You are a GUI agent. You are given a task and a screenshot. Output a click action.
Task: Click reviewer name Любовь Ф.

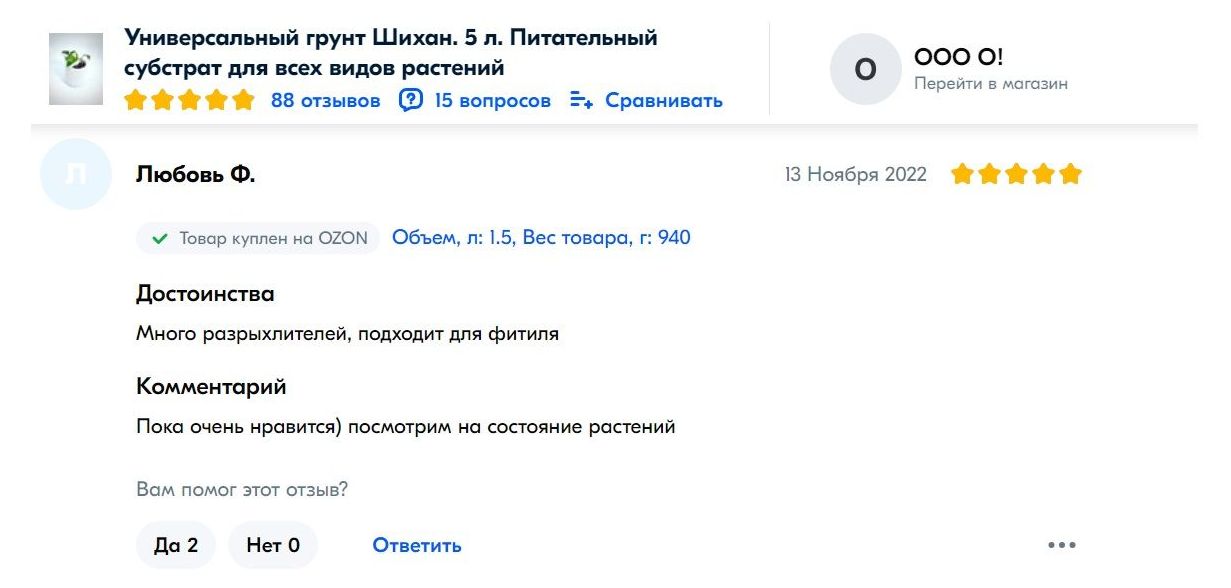tap(195, 175)
